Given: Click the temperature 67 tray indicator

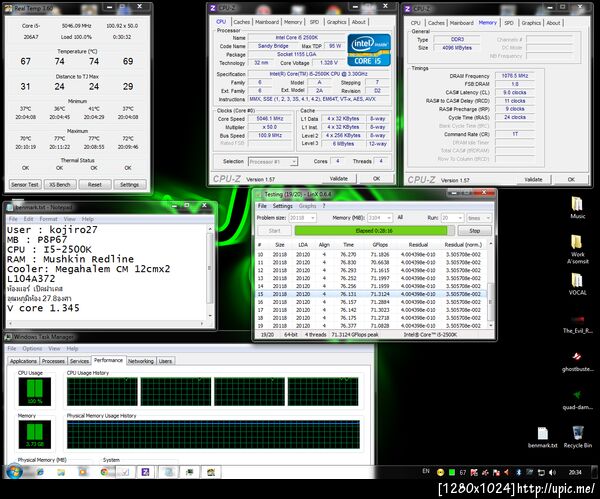Looking at the screenshot, I should tap(463, 473).
